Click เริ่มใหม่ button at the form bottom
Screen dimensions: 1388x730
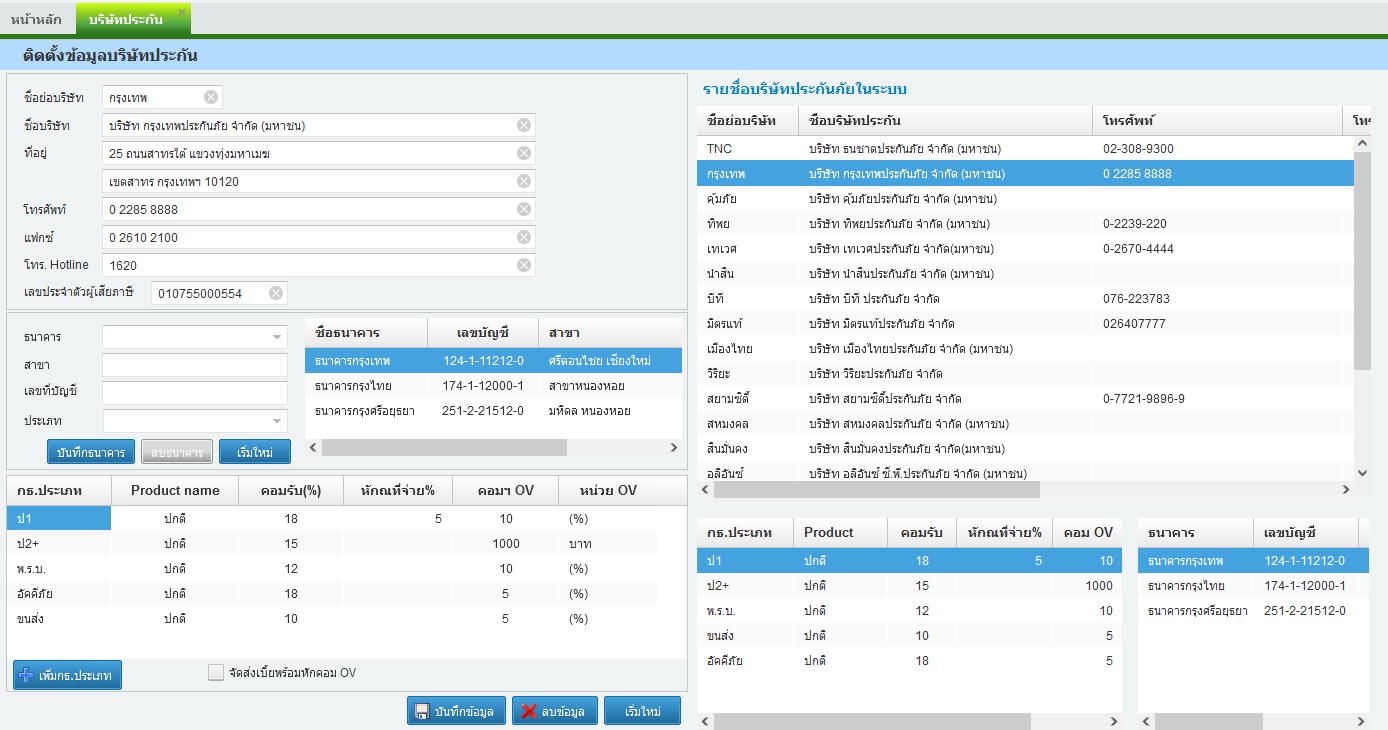coord(642,711)
